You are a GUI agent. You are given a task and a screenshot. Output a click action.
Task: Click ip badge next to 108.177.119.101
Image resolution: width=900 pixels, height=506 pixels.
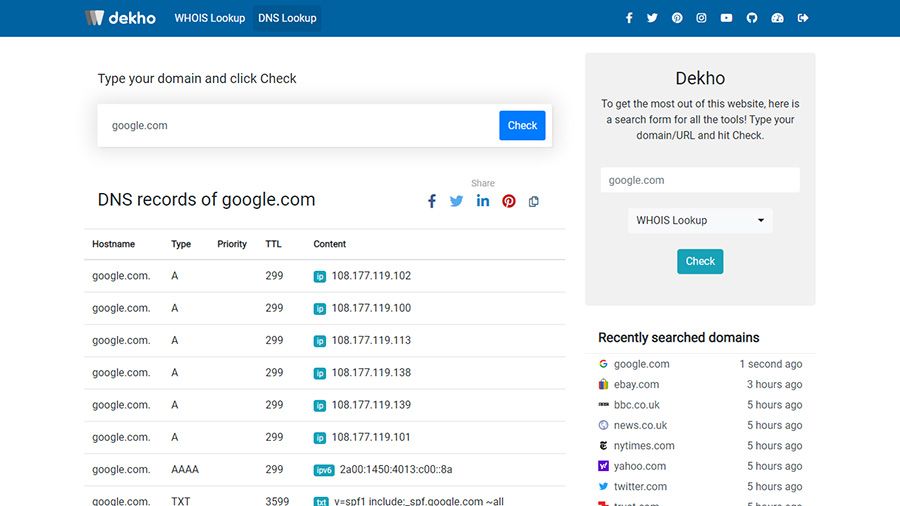[320, 438]
